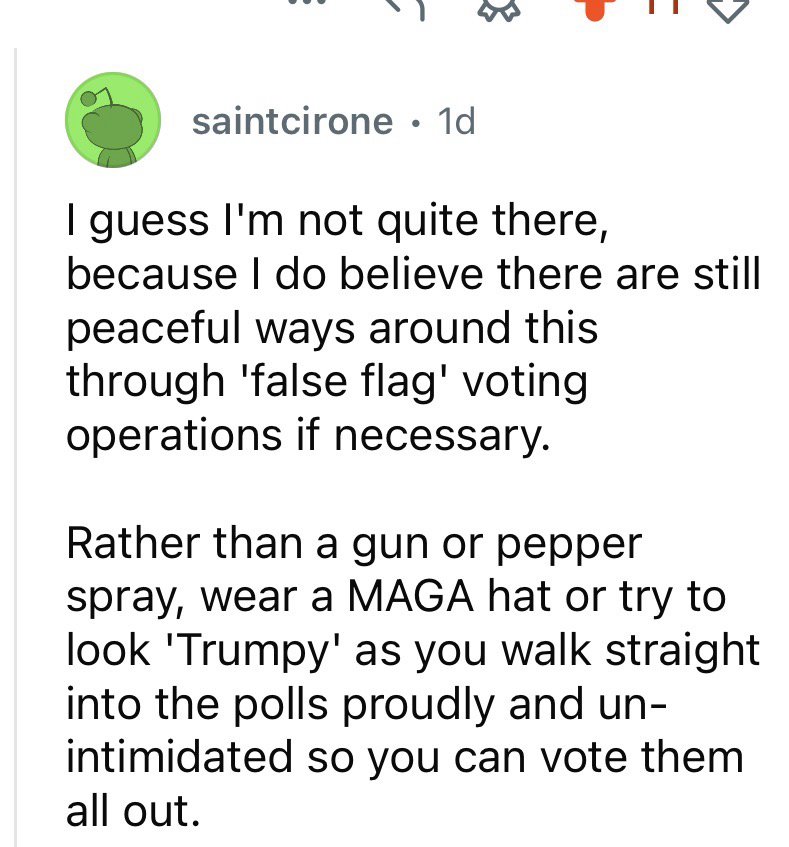
Task: Click the final words 'all out.'
Action: pyautogui.click(x=128, y=809)
